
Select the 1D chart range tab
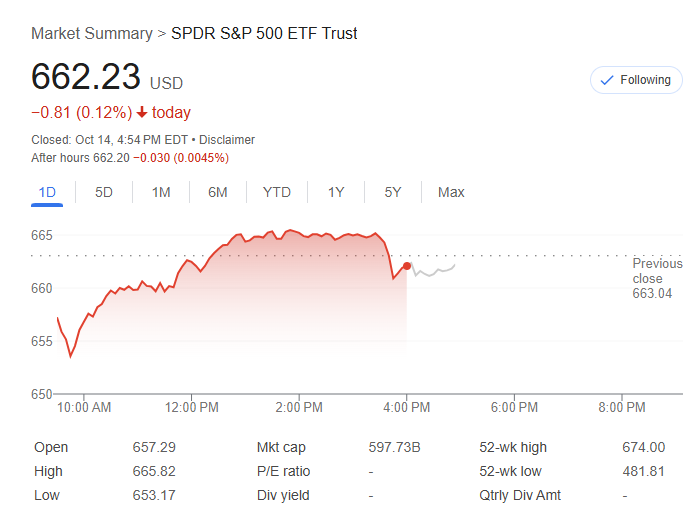click(47, 192)
